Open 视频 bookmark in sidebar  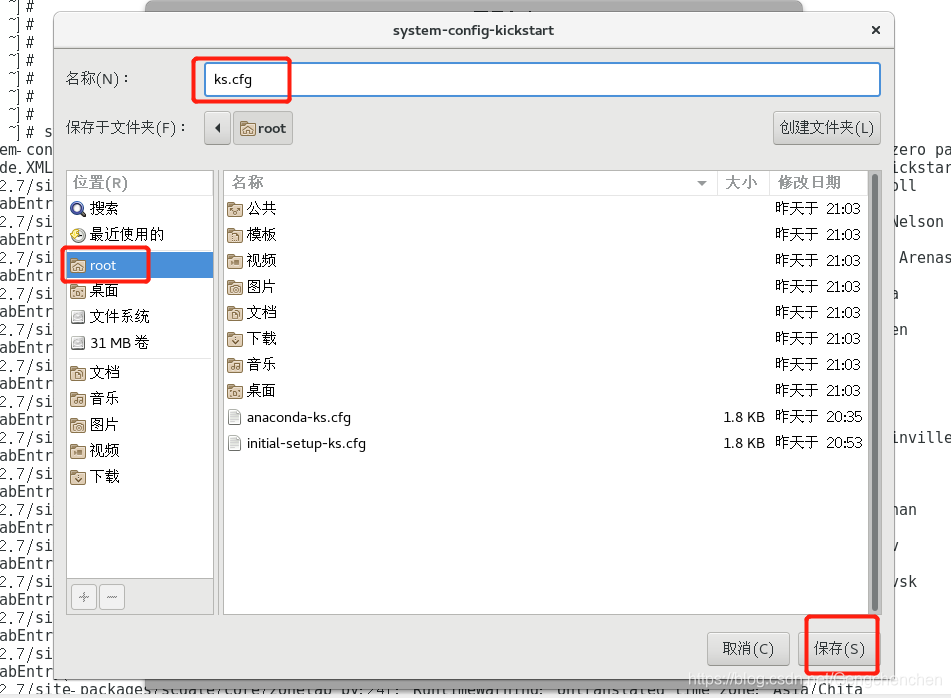click(x=140, y=451)
